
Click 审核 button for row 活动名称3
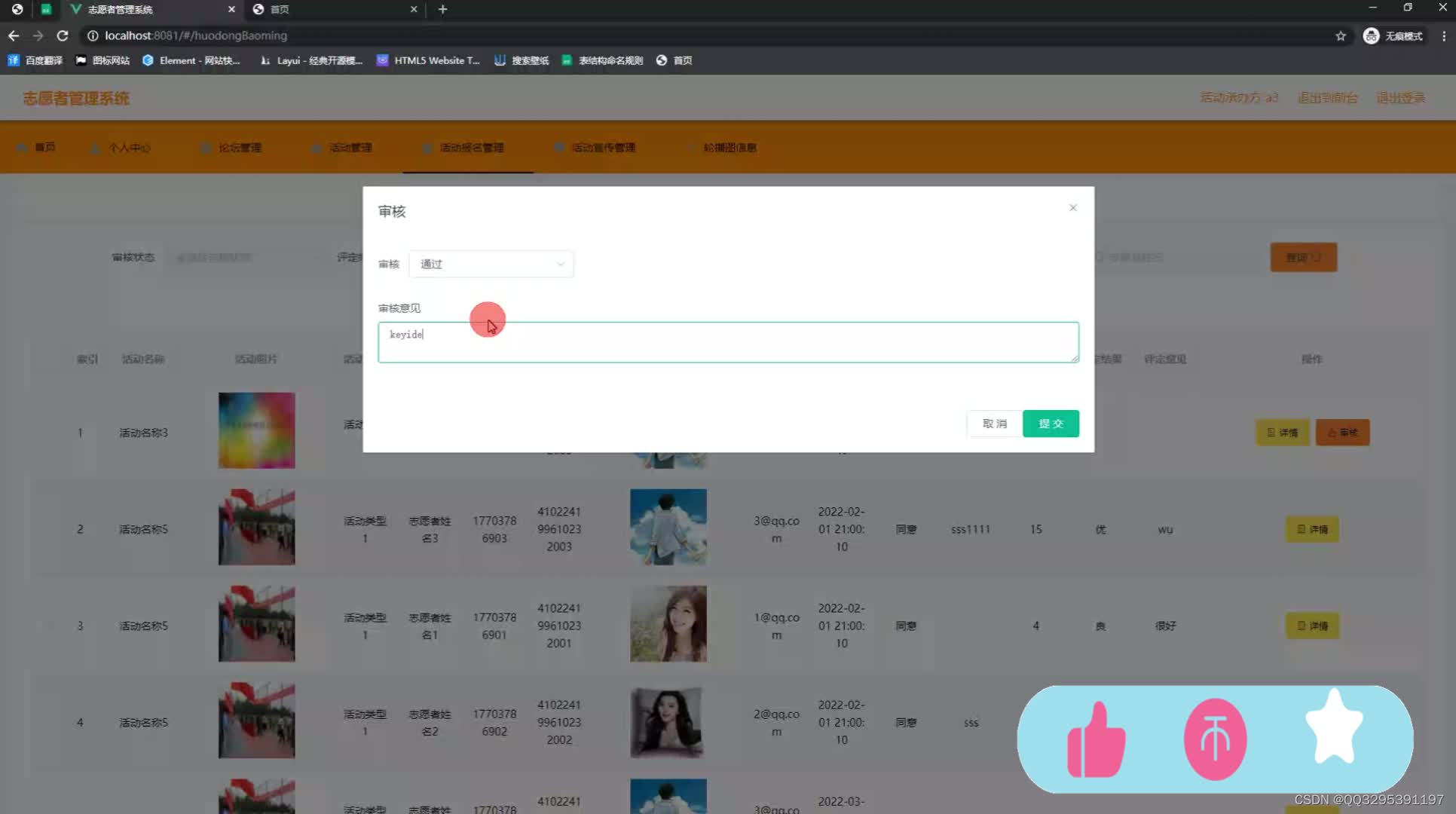[1343, 433]
